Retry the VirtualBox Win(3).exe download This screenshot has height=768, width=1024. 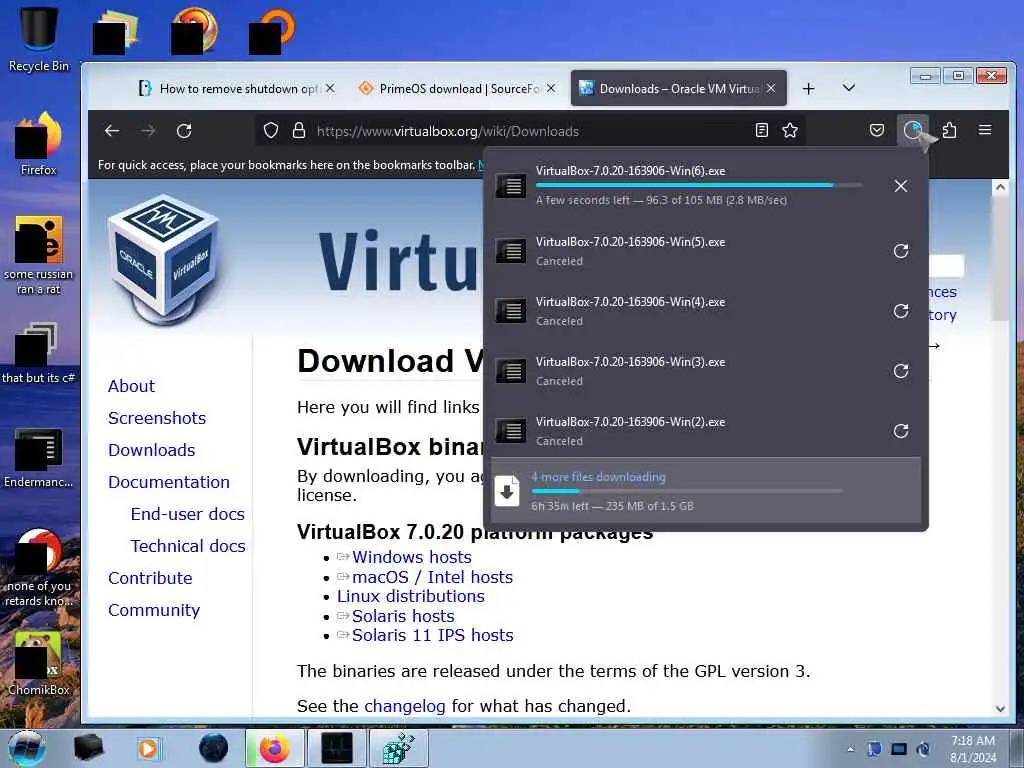pos(901,371)
